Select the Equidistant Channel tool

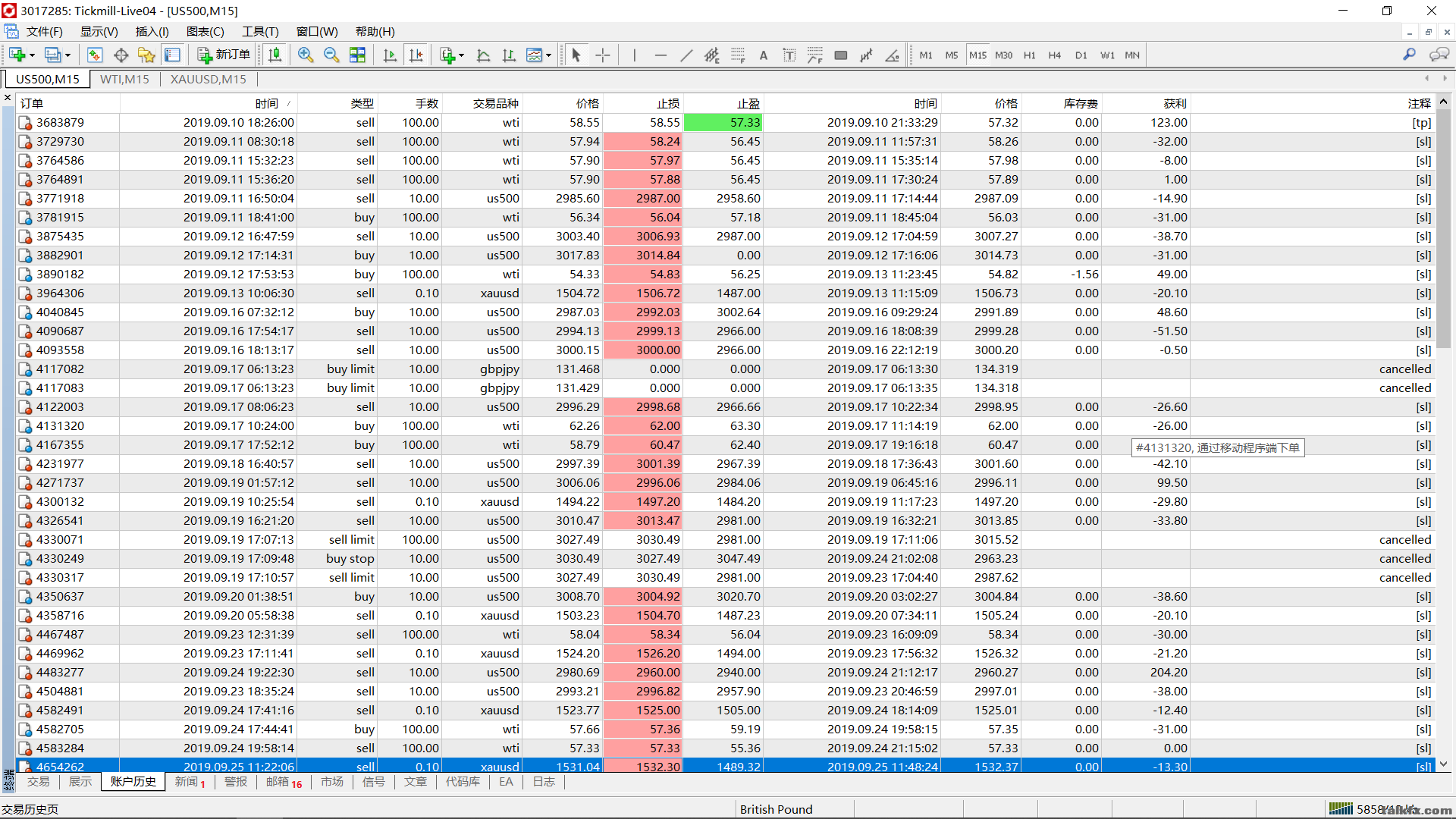pos(712,55)
